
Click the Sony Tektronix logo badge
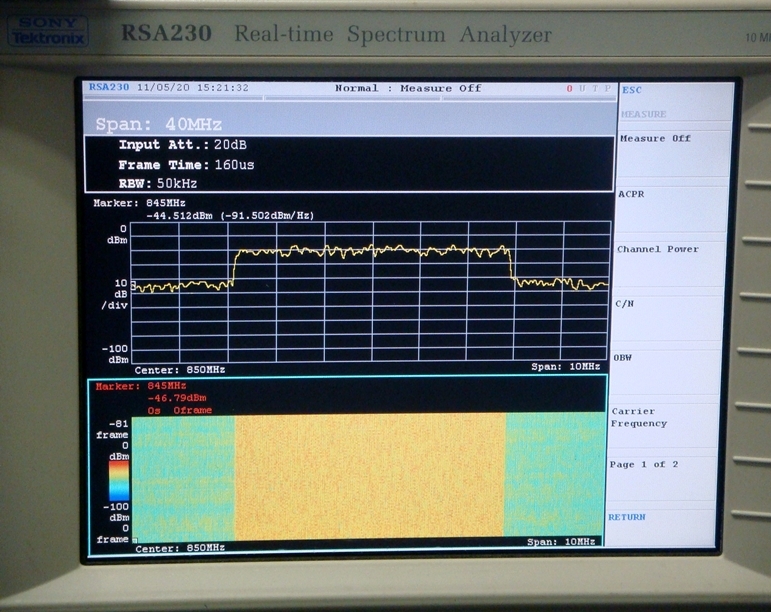48,30
